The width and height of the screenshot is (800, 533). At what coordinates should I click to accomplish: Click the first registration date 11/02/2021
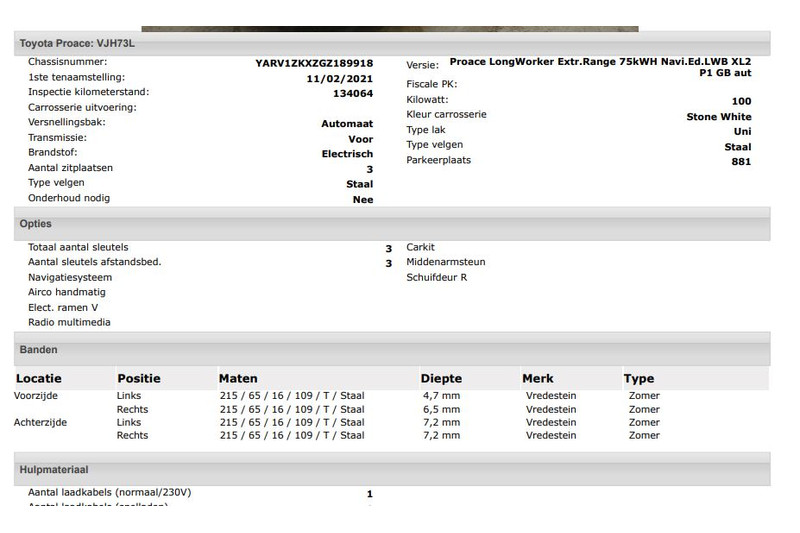340,78
